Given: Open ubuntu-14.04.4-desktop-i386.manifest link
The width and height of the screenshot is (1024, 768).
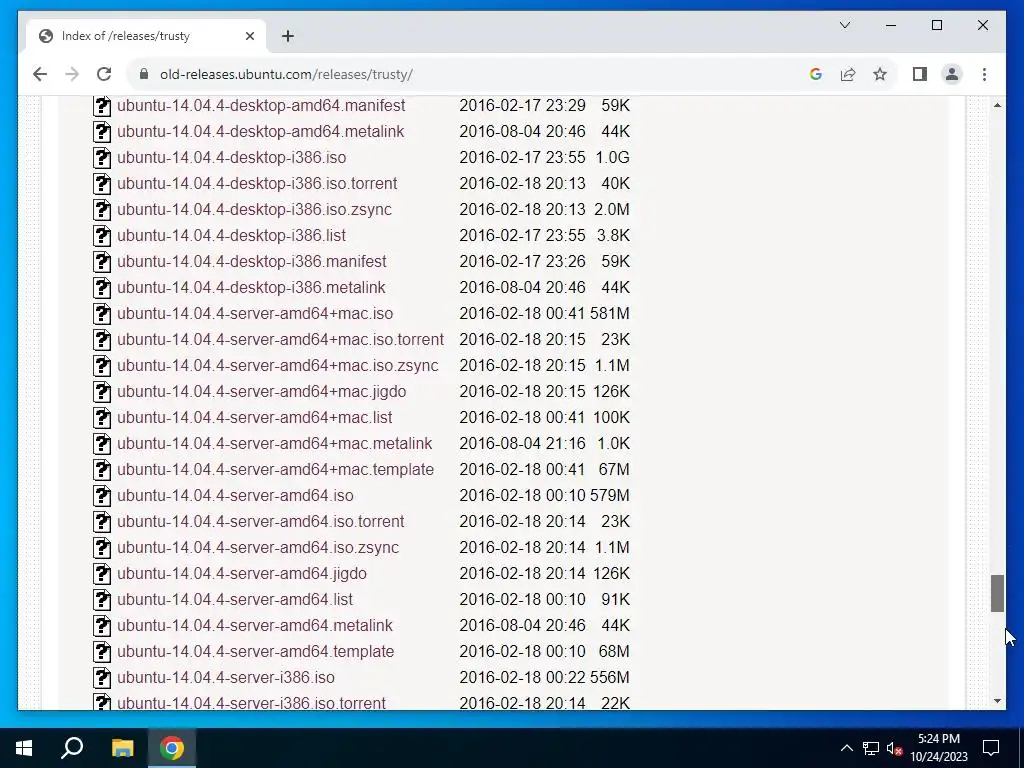Looking at the screenshot, I should pos(252,261).
